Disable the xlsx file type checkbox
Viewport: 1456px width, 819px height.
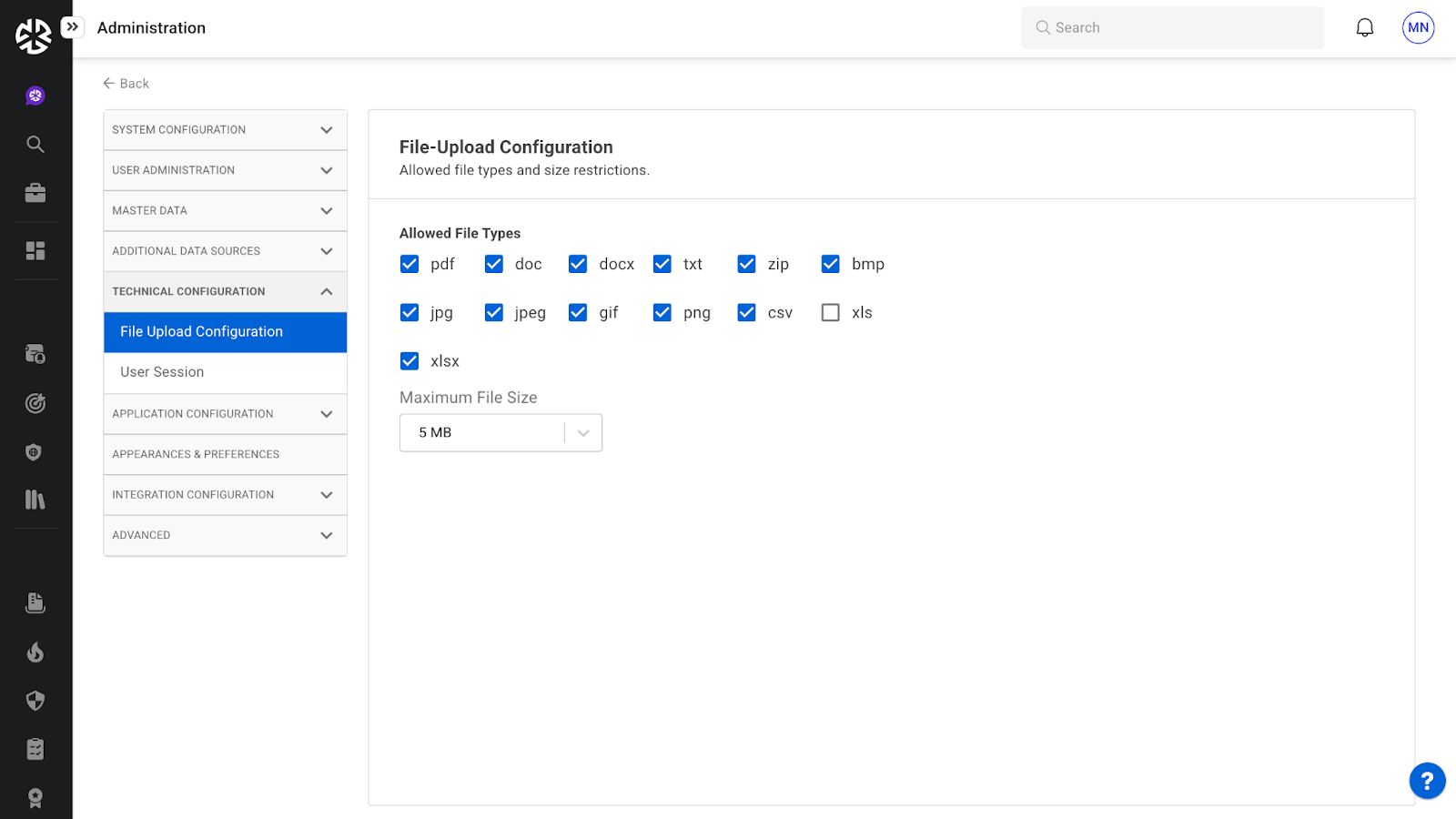(409, 361)
